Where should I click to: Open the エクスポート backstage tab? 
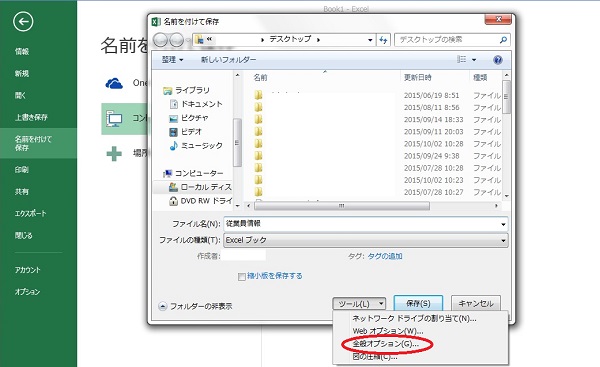31,214
